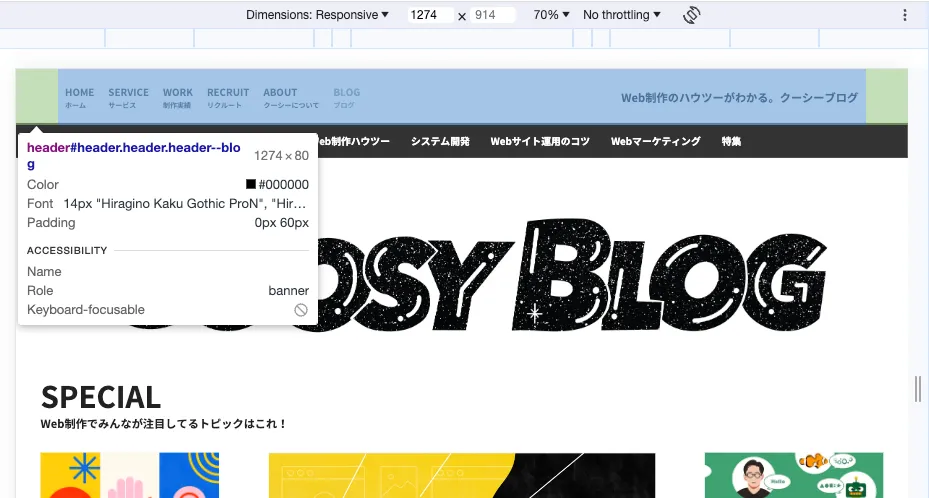Viewport: 929px width, 498px height.
Task: Open the yellow and blue shapes thumbnail
Action: click(x=130, y=475)
